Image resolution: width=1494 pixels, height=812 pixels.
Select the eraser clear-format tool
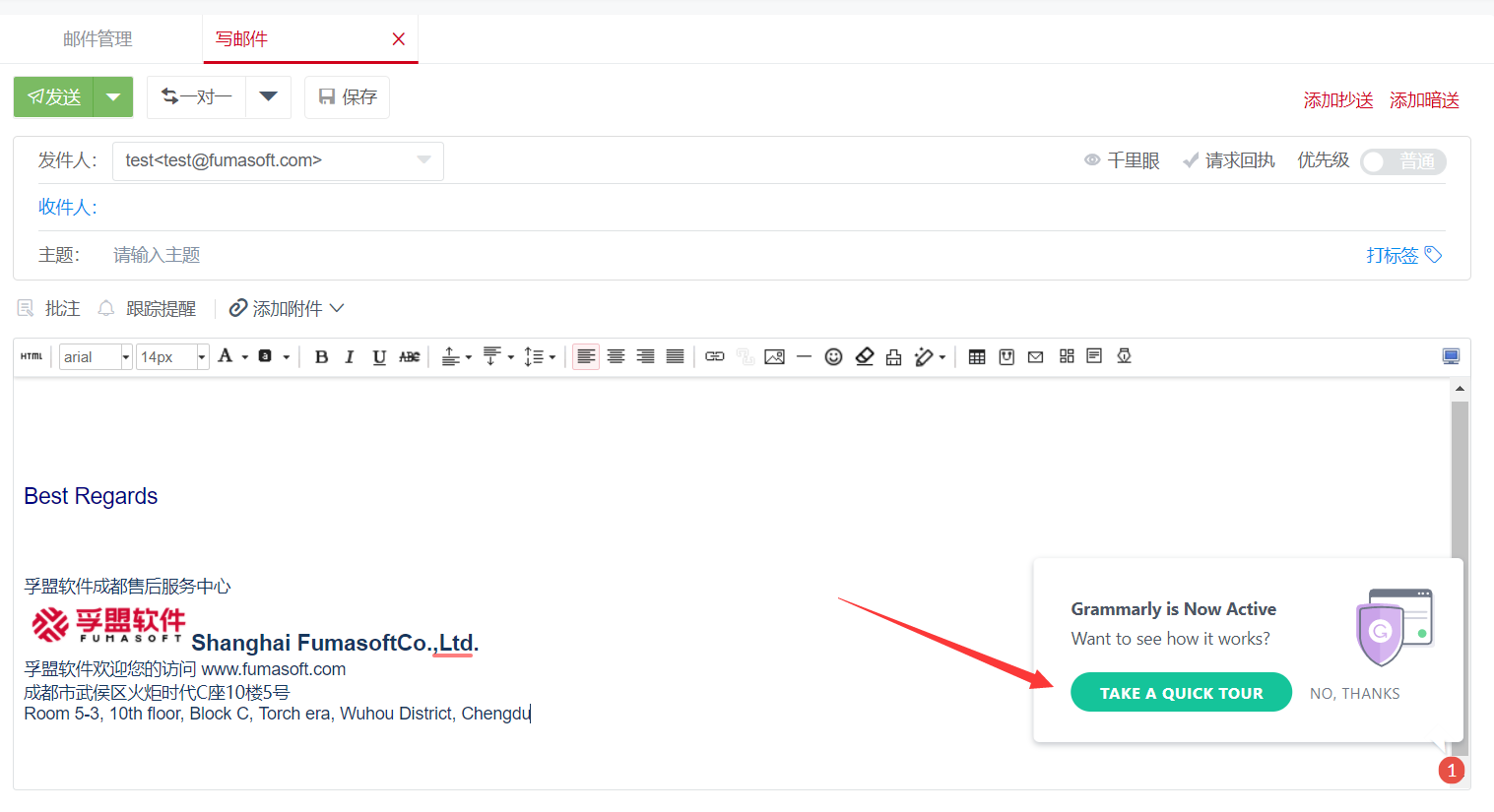coord(864,356)
